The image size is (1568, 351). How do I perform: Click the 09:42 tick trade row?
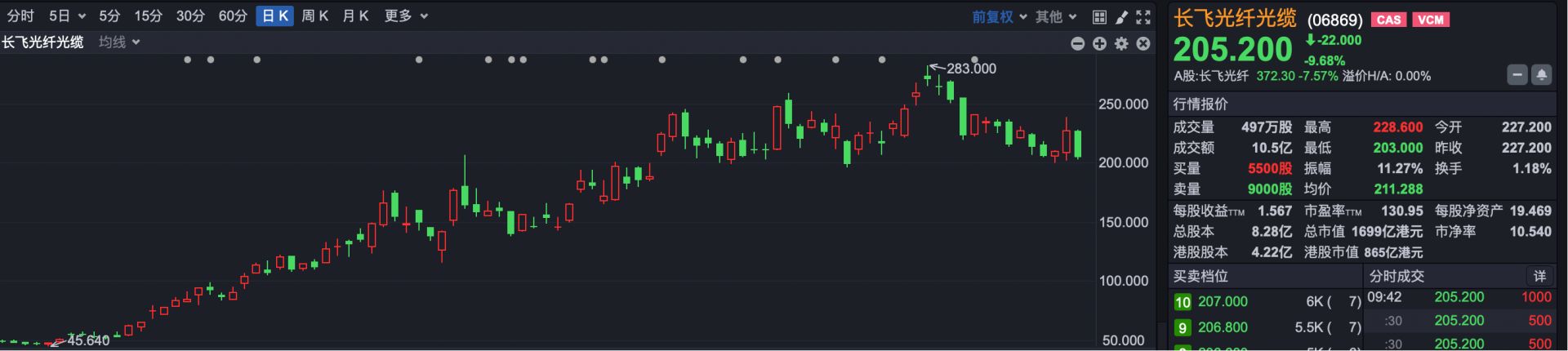(x=1459, y=297)
